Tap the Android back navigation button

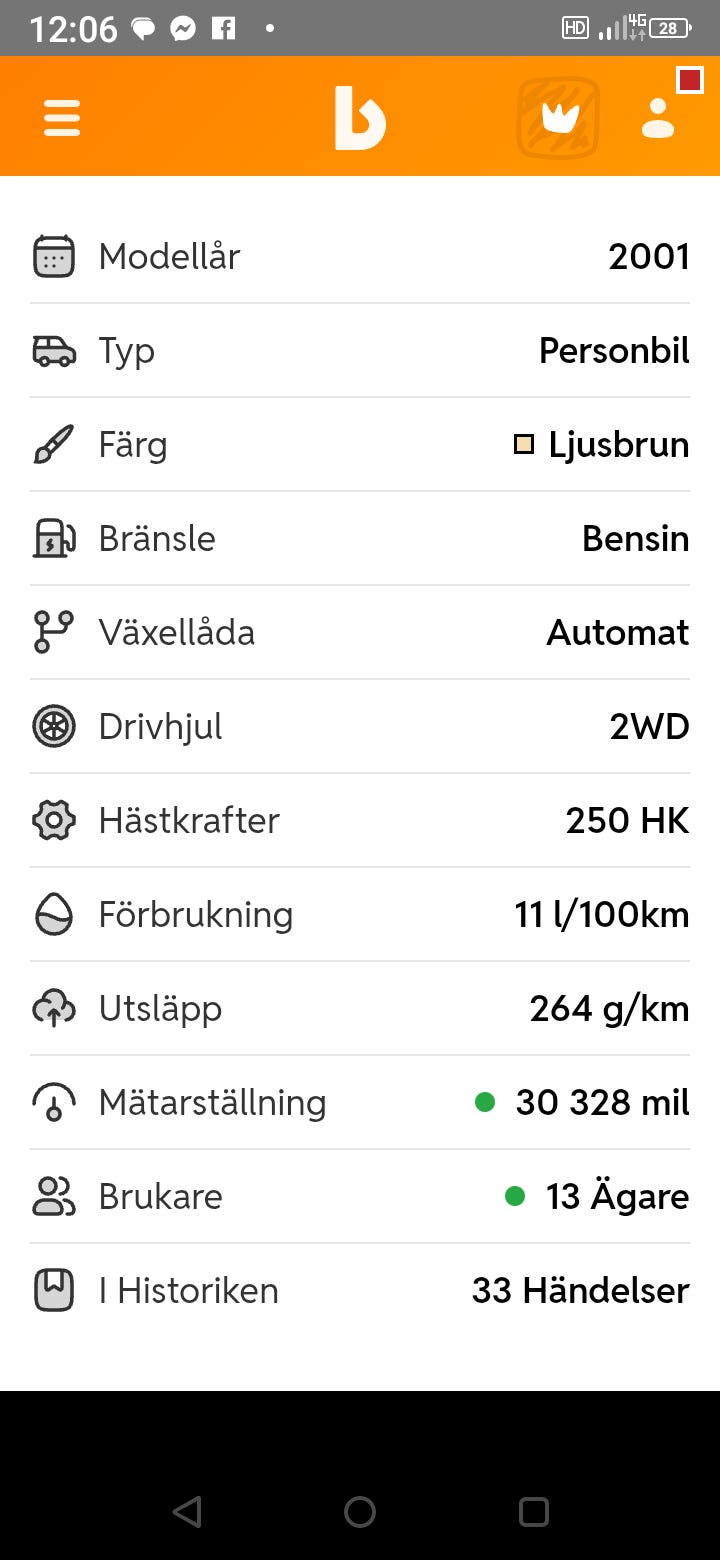(x=187, y=1511)
